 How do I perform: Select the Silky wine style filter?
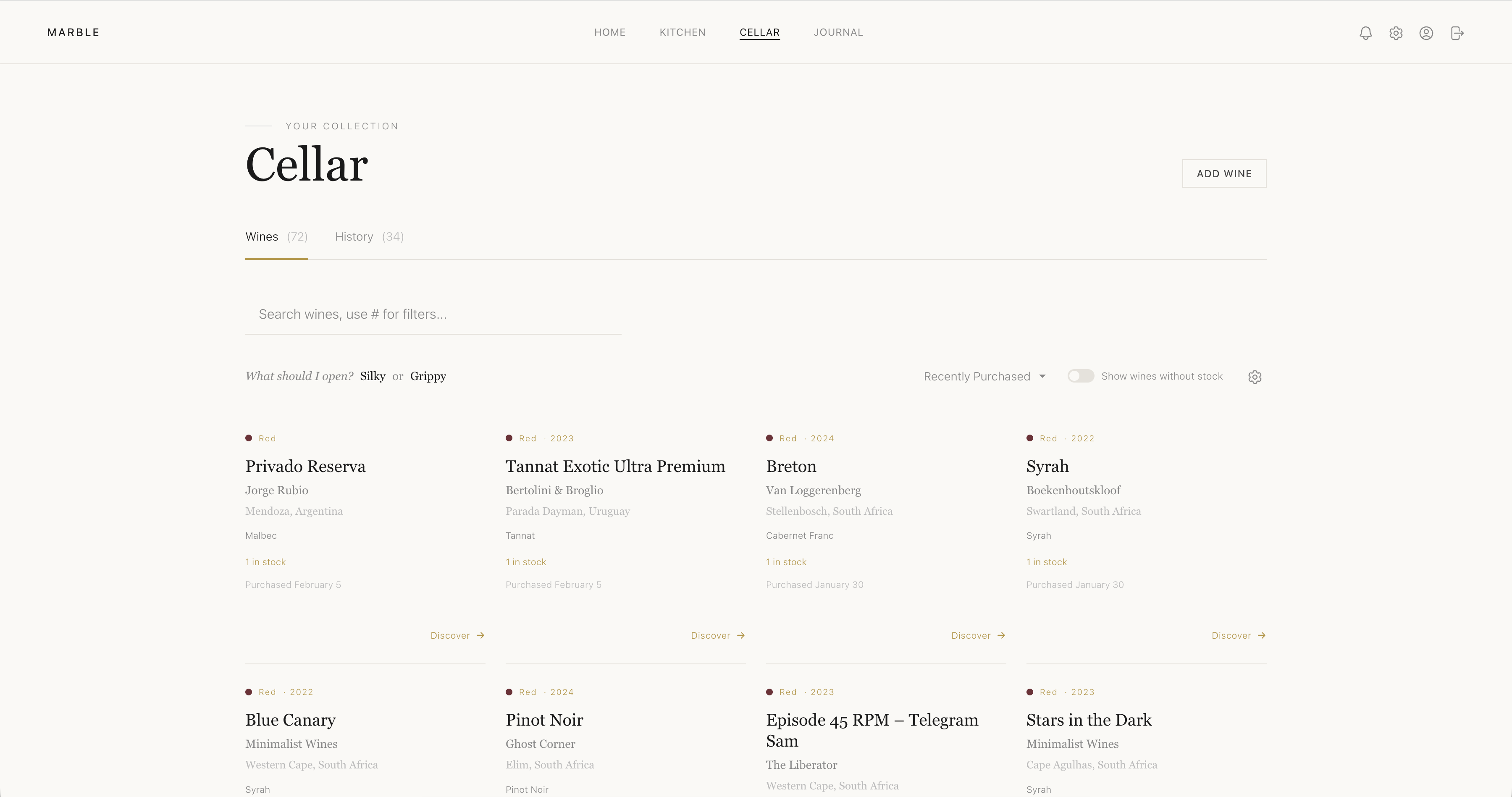click(x=372, y=376)
